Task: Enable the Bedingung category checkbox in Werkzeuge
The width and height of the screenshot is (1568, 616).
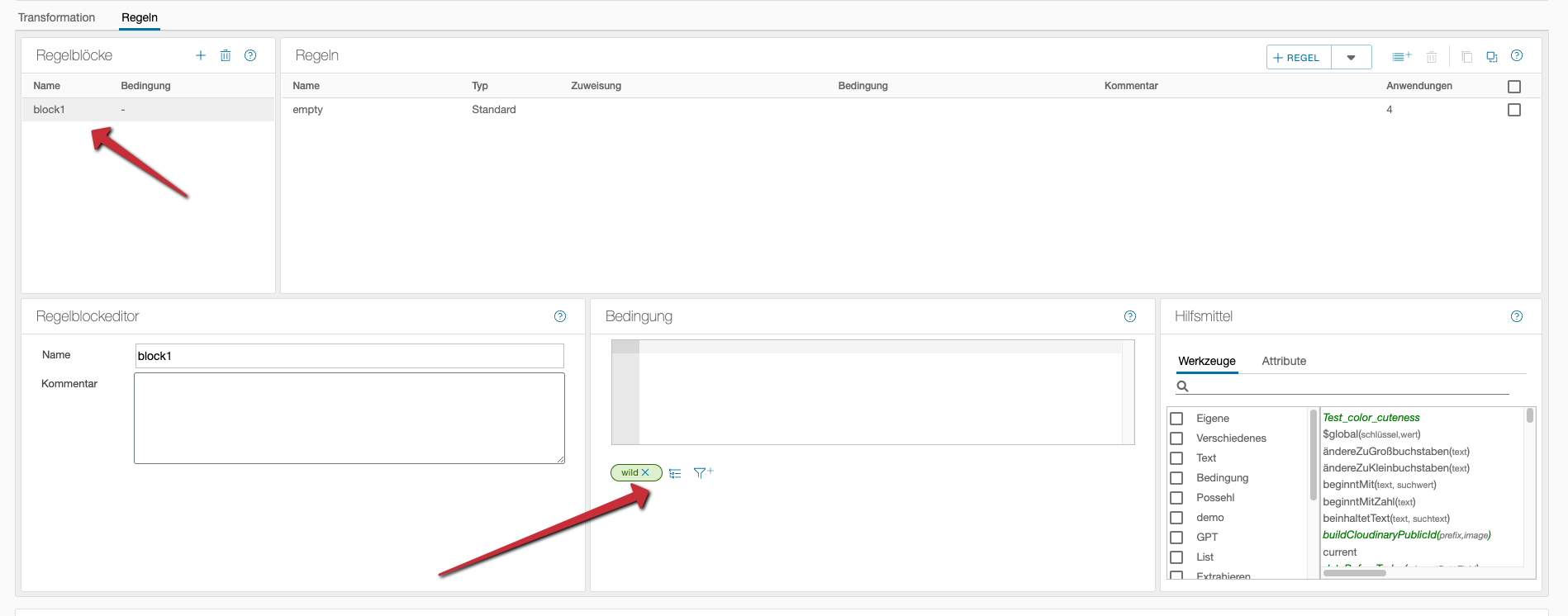Action: pyautogui.click(x=1176, y=478)
